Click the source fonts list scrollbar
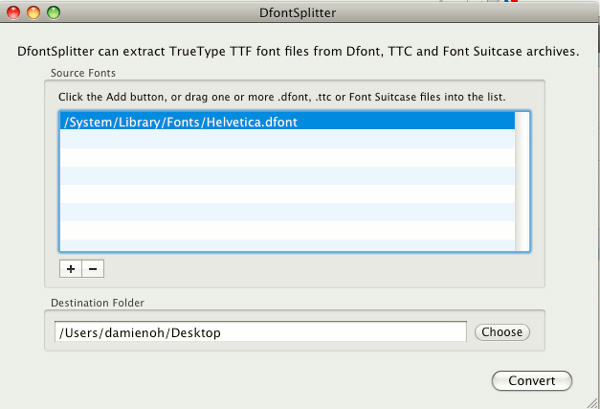This screenshot has height=409, width=600. [x=522, y=181]
